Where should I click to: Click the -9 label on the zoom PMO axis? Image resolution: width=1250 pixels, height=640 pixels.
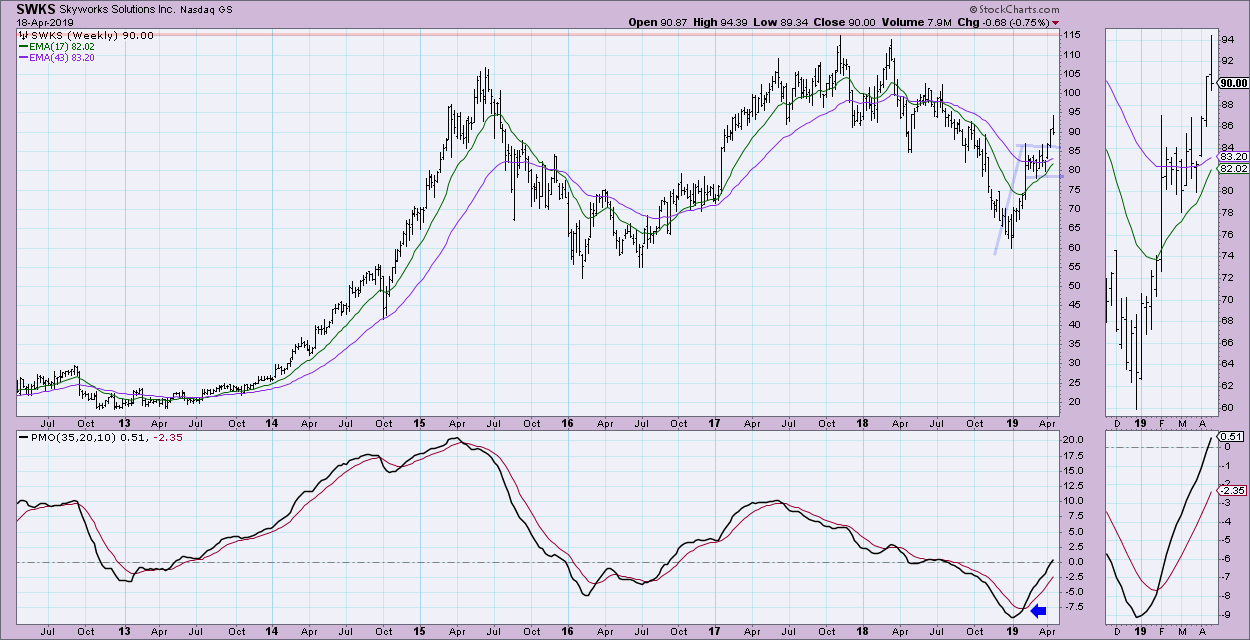[x=1228, y=617]
